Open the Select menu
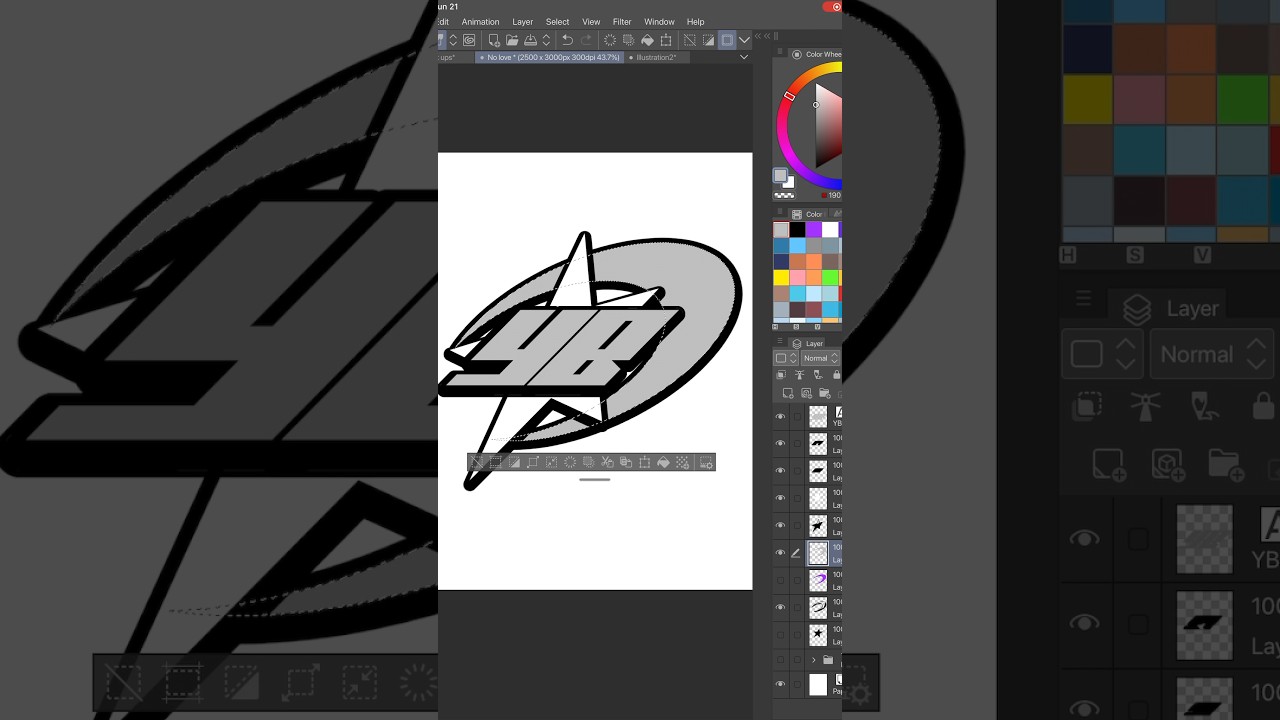The height and width of the screenshot is (720, 1280). [x=557, y=22]
